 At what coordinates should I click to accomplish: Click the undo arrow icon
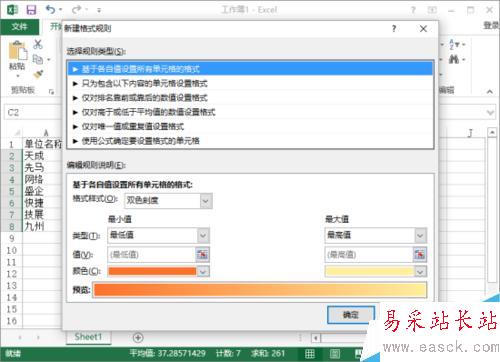point(51,9)
